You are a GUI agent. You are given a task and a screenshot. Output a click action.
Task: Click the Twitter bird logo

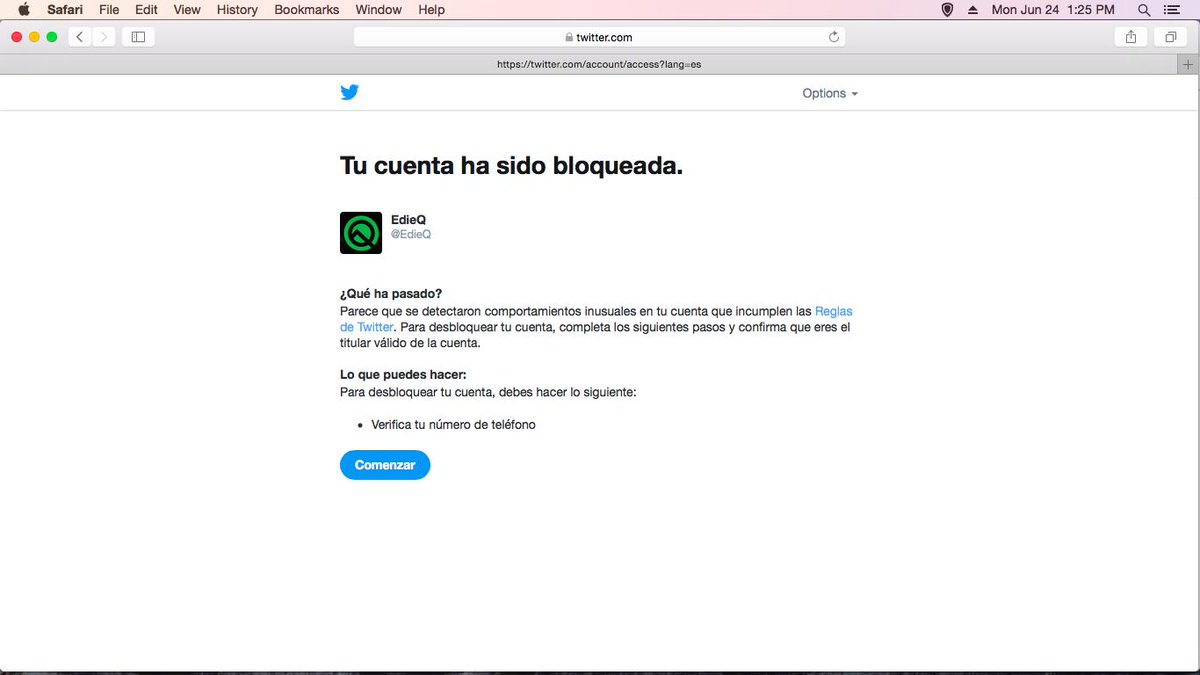pyautogui.click(x=349, y=93)
